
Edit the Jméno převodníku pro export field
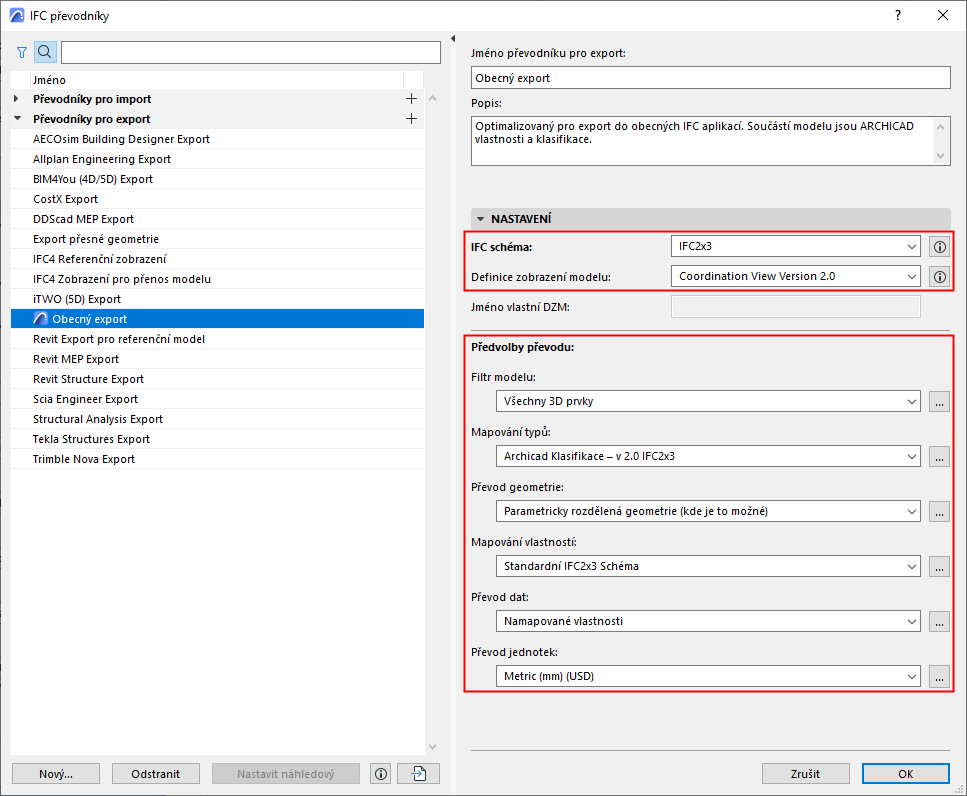[x=710, y=78]
